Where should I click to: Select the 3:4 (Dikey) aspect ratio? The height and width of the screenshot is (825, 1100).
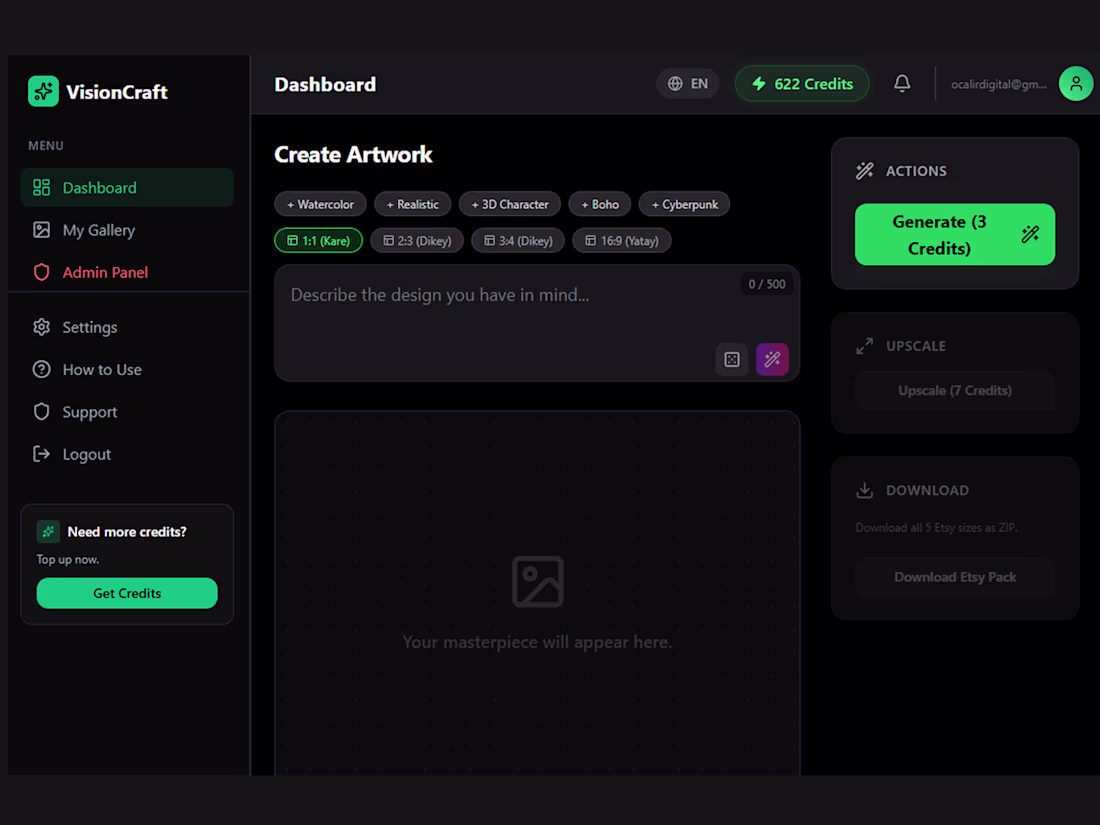coord(518,241)
